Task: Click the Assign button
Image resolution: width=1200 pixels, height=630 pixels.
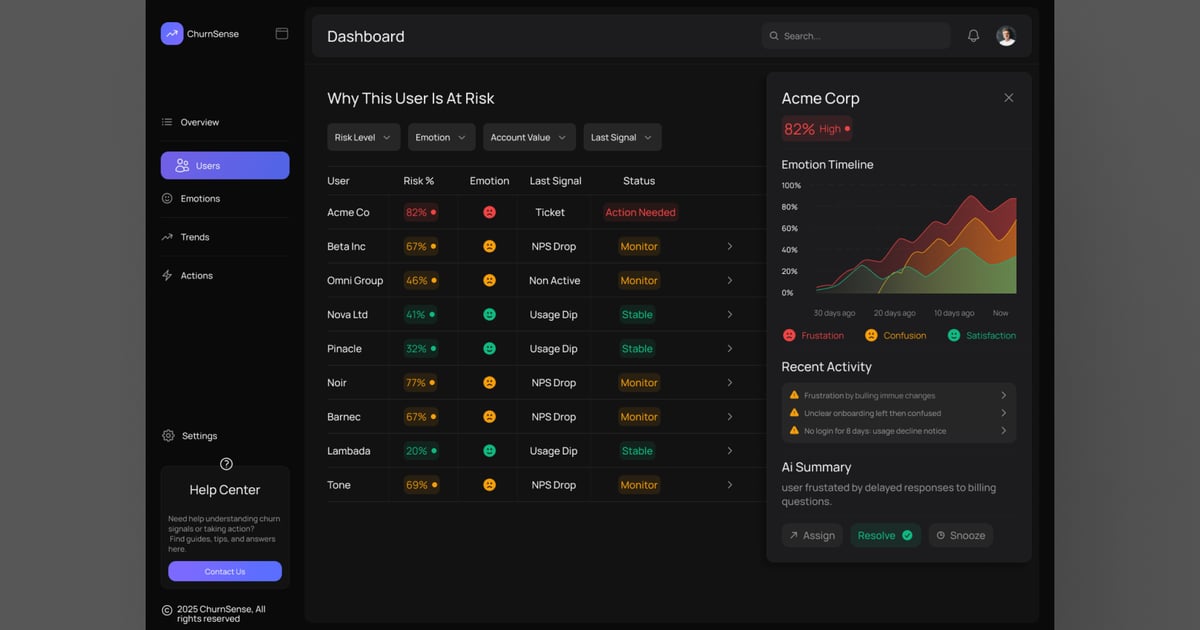Action: pyautogui.click(x=812, y=535)
